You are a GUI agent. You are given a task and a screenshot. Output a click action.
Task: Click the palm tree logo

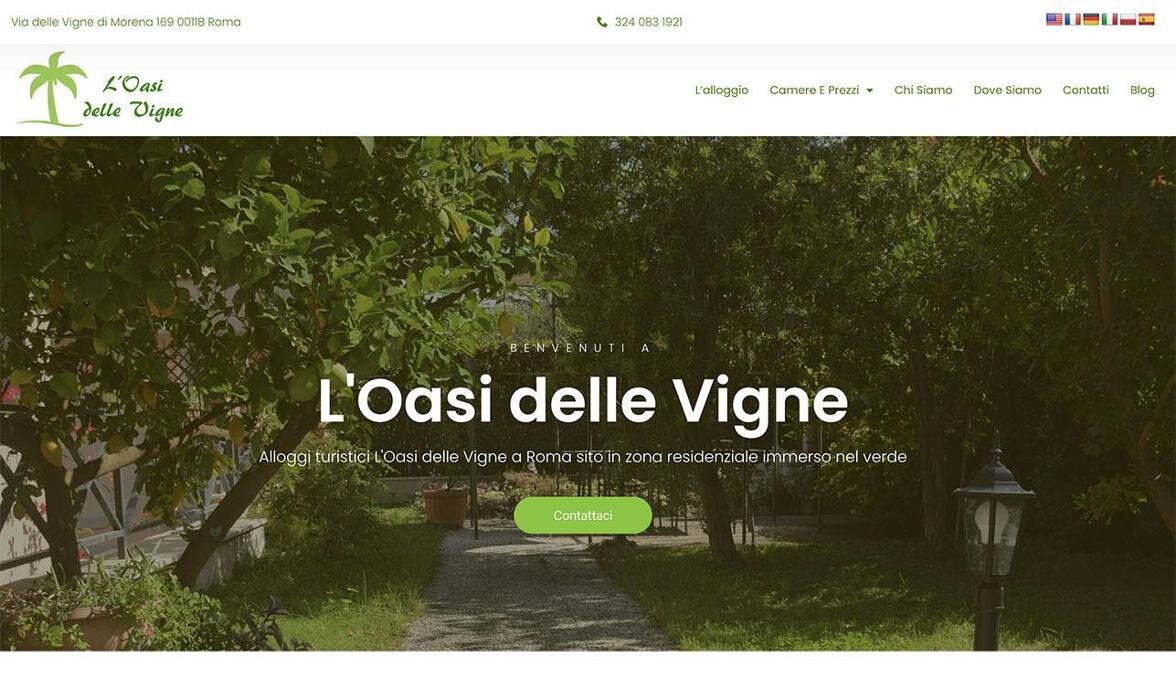point(52,88)
